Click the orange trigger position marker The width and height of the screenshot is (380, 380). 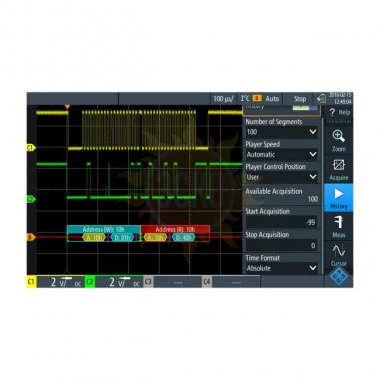point(67,107)
